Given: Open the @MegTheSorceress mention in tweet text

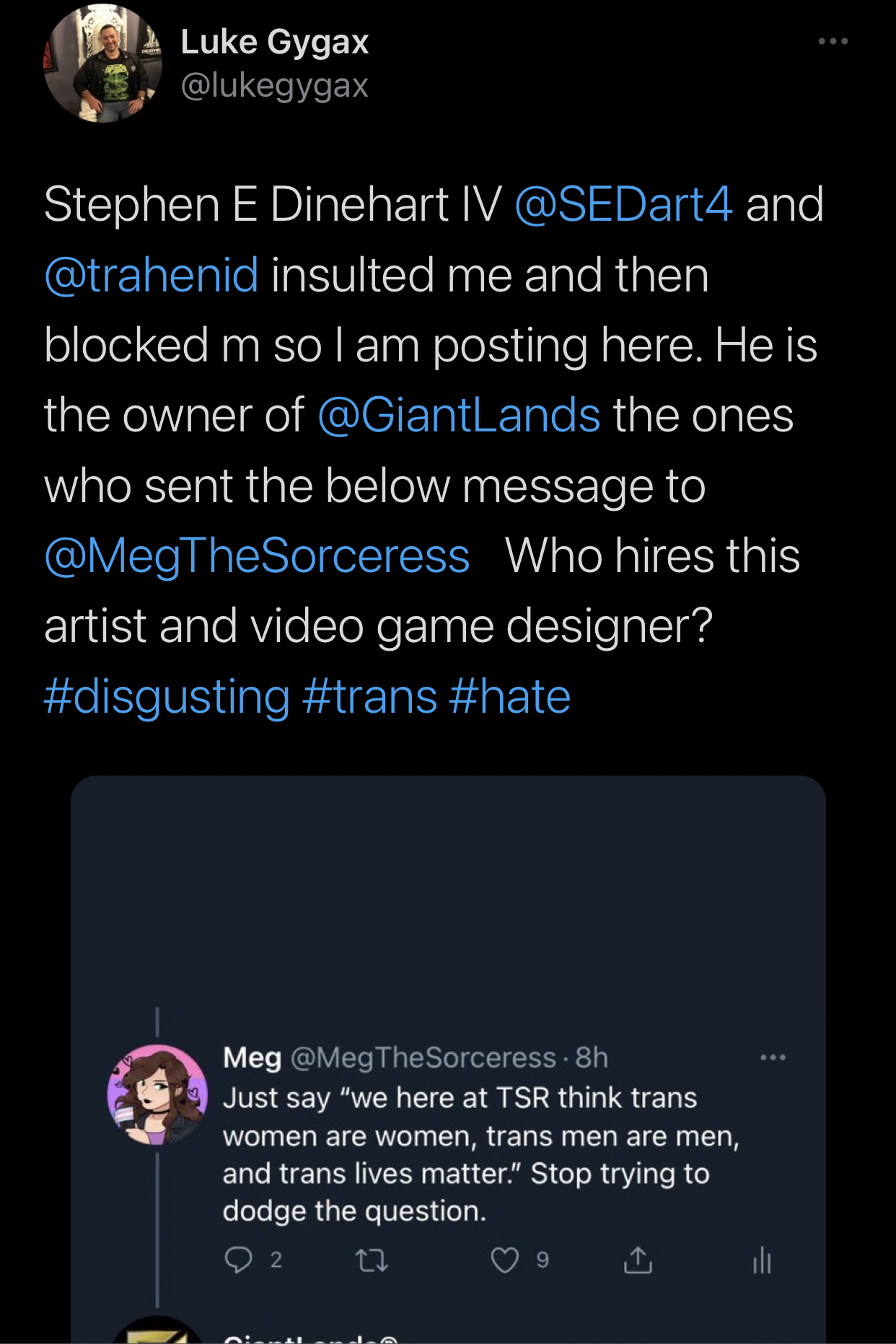Looking at the screenshot, I should (x=257, y=556).
